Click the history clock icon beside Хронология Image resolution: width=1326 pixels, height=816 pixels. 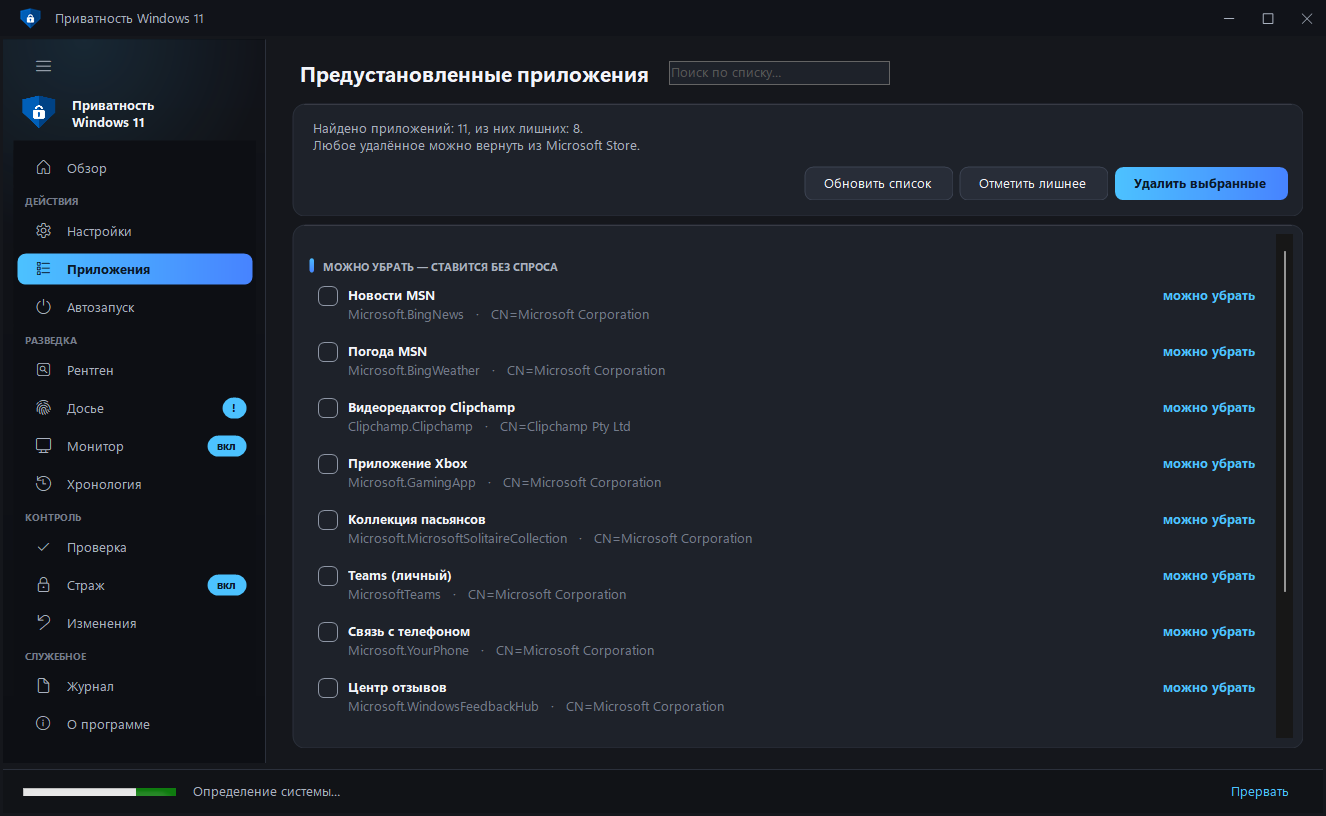43,484
